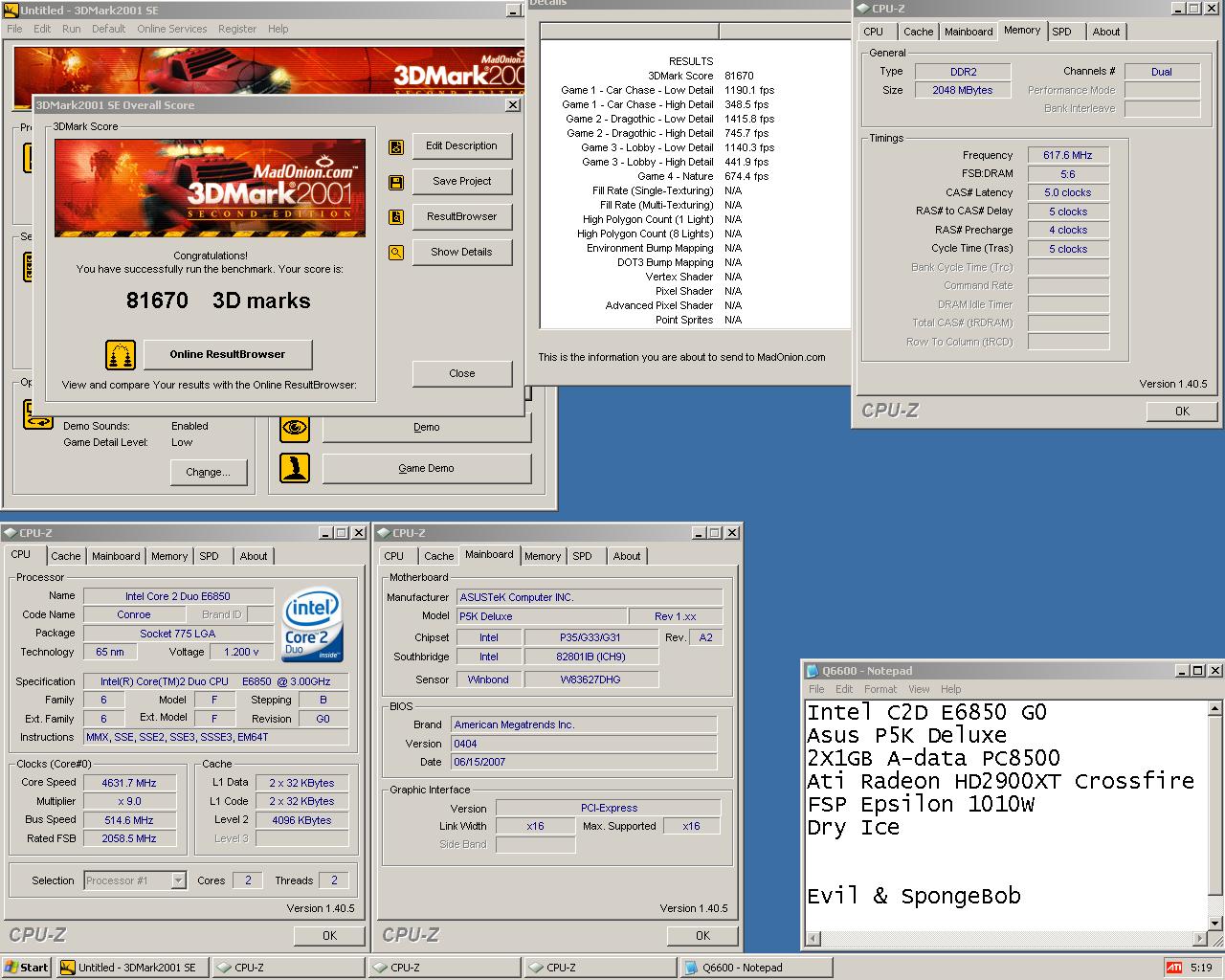This screenshot has height=980, width=1225.
Task: Open the Online Services menu
Action: [171, 29]
